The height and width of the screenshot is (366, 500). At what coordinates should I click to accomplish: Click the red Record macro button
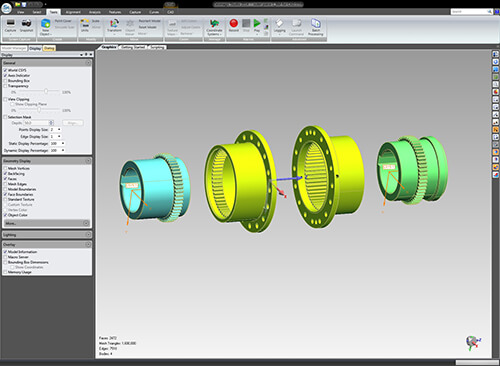pyautogui.click(x=234, y=25)
